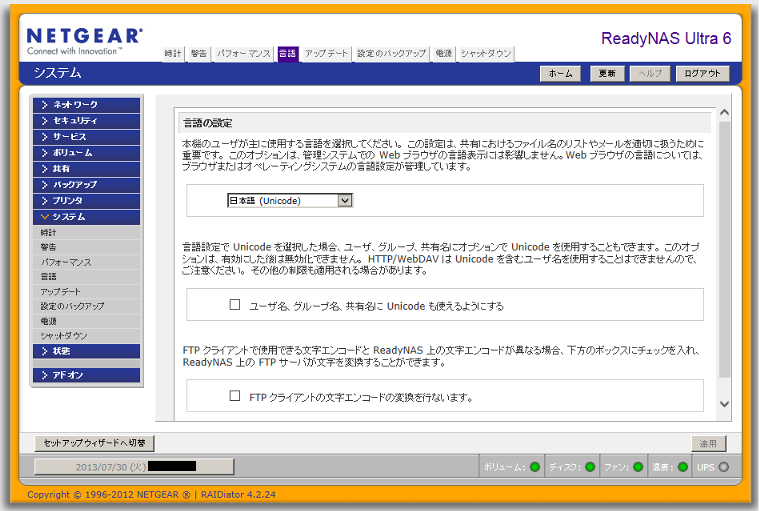Click the NETGEAR logo
Screen dimensions: 761x511
click(x=84, y=42)
